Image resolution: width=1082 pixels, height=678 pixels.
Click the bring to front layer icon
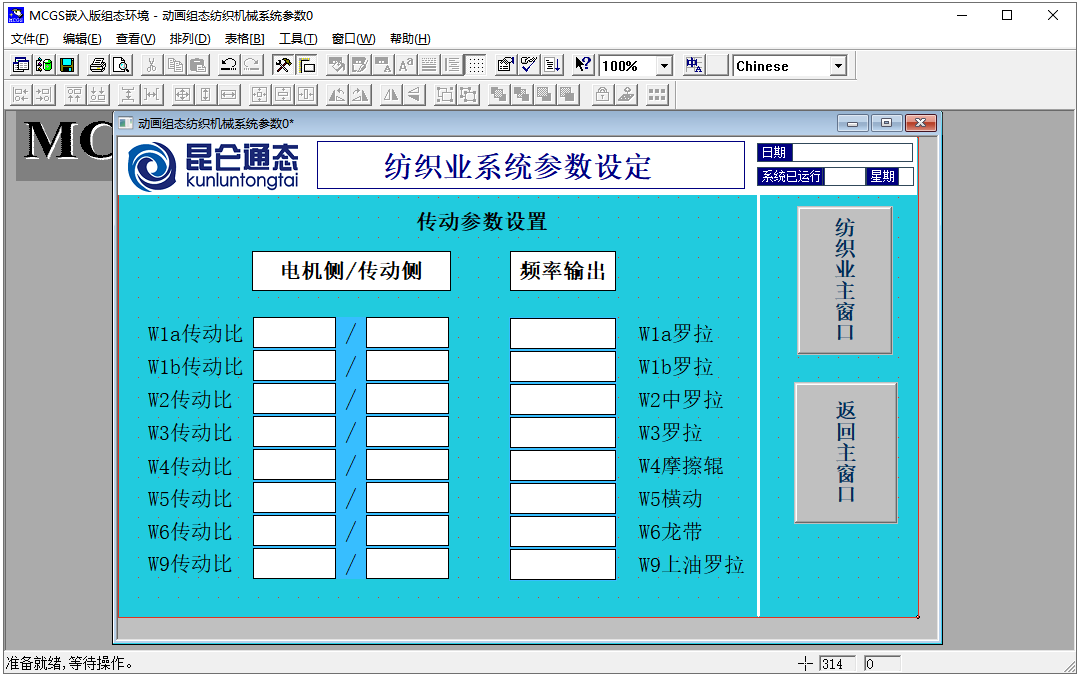498,94
